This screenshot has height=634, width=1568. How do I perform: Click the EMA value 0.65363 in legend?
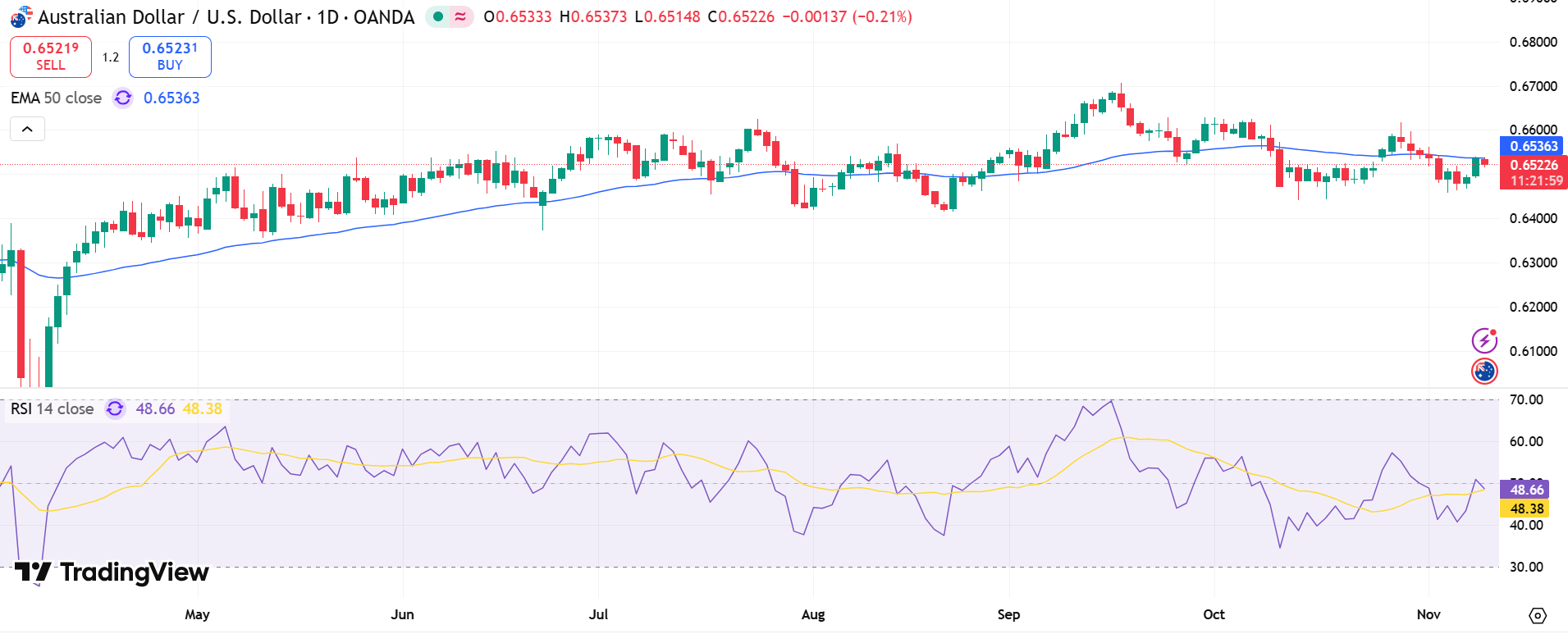click(171, 98)
